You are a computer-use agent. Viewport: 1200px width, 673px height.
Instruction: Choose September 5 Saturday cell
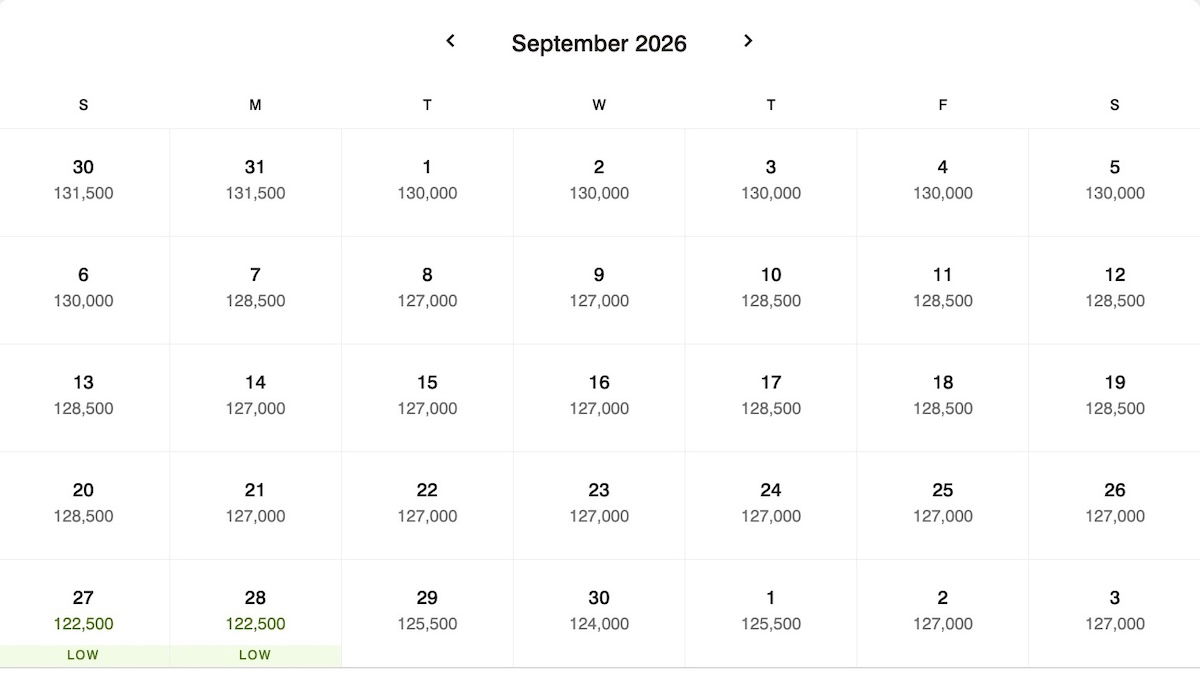(x=1114, y=181)
